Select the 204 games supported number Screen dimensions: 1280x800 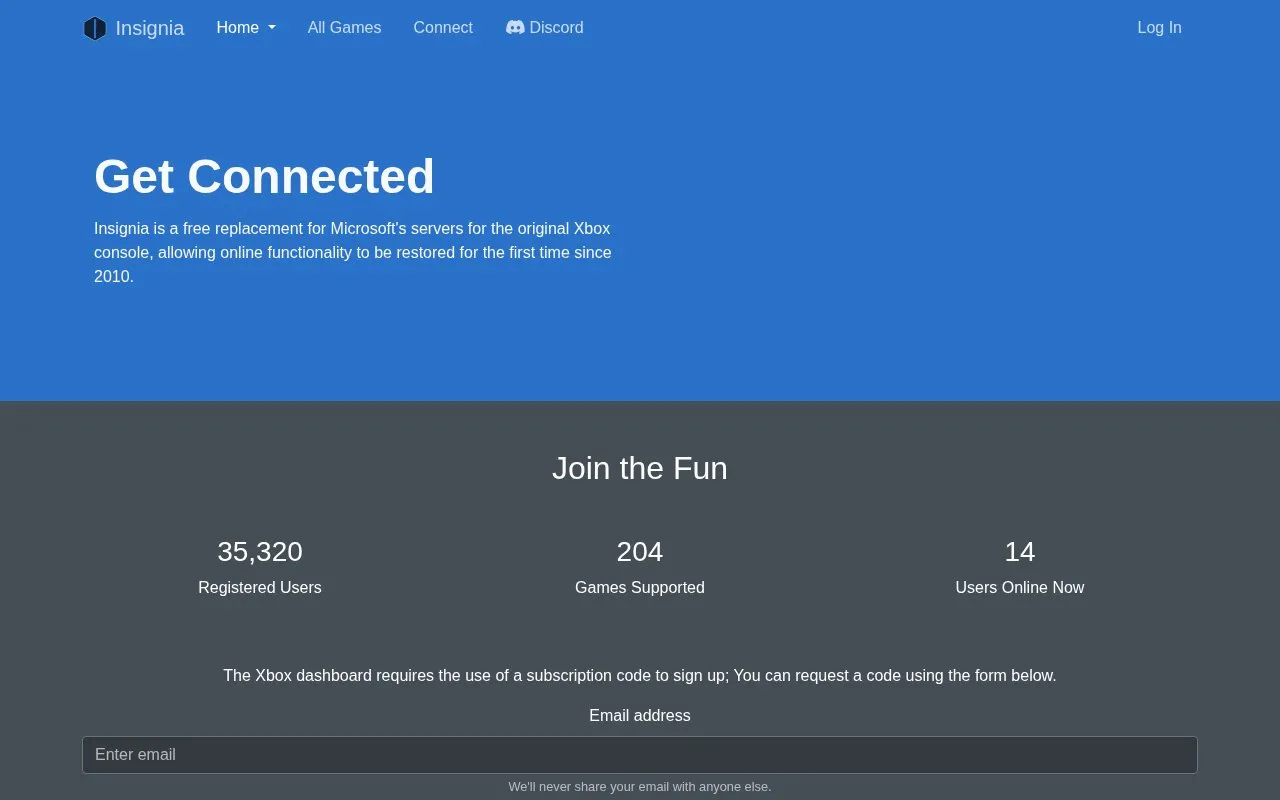[x=640, y=552]
